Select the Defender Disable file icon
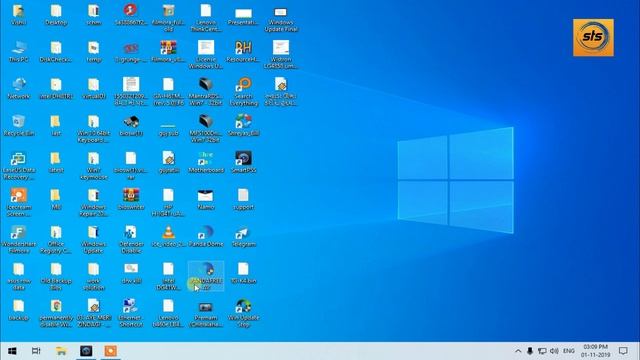This screenshot has width=640, height=360. point(131,240)
